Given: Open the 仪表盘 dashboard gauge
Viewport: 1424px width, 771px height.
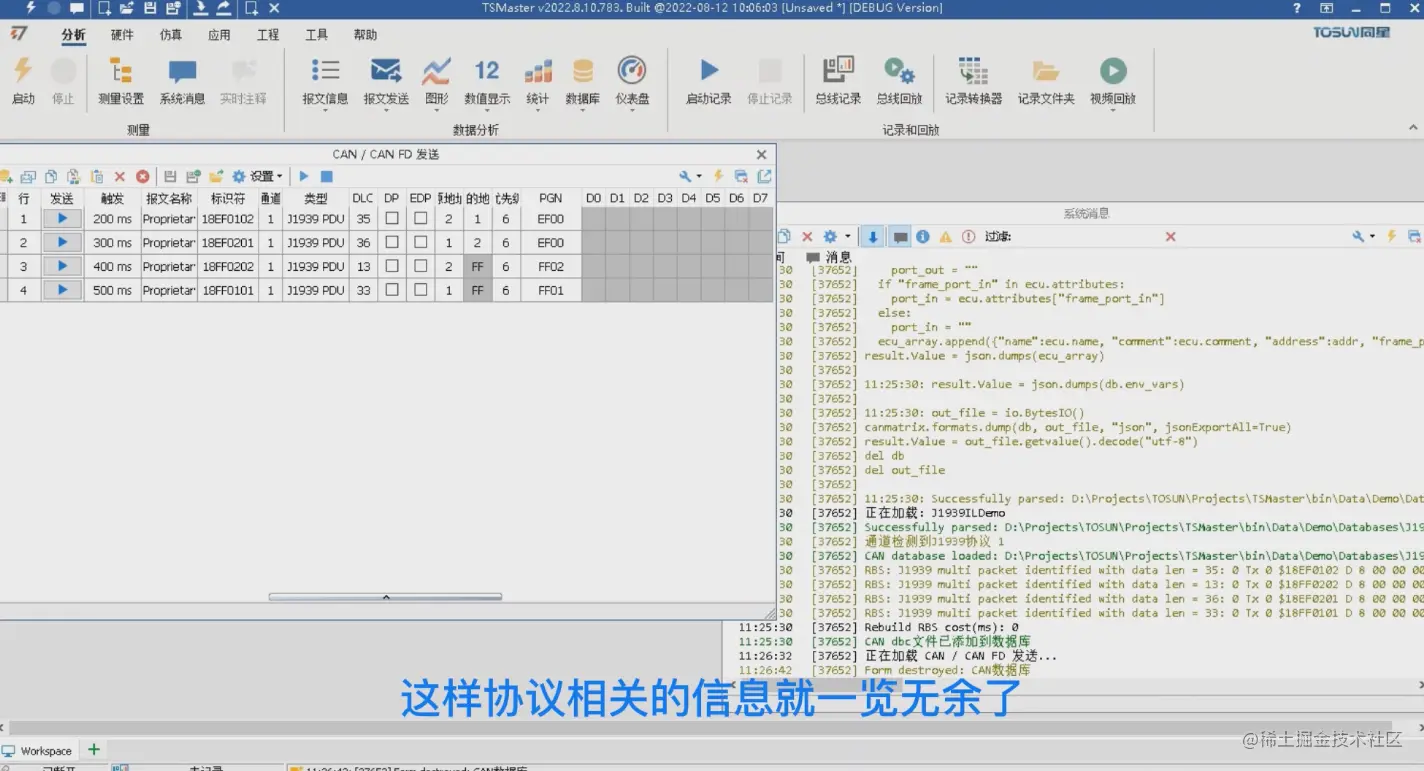Looking at the screenshot, I should (x=632, y=82).
